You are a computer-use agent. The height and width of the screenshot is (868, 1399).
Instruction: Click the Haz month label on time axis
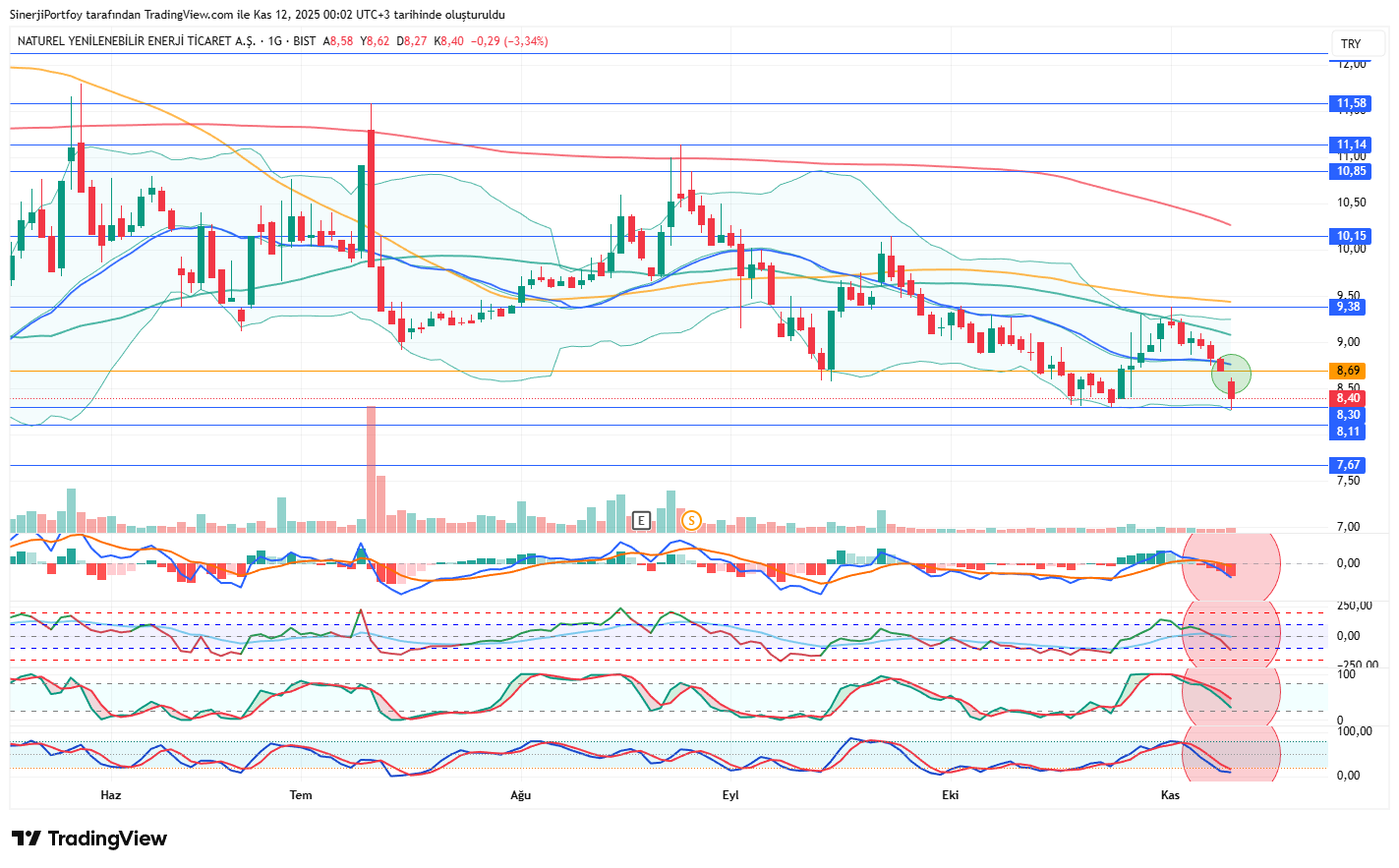pos(111,794)
